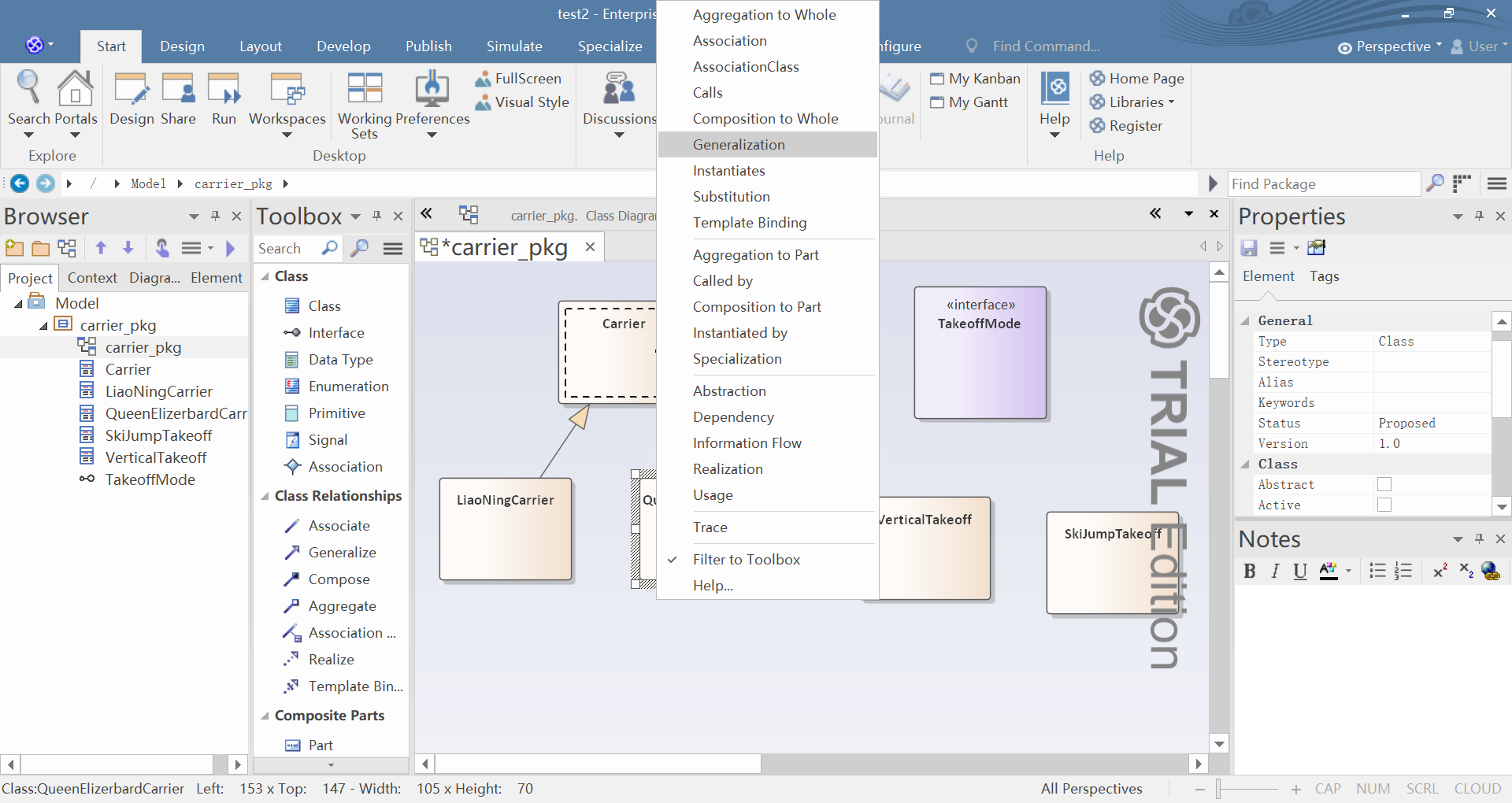
Task: Navigate back with the blue back arrow
Action: (x=20, y=183)
